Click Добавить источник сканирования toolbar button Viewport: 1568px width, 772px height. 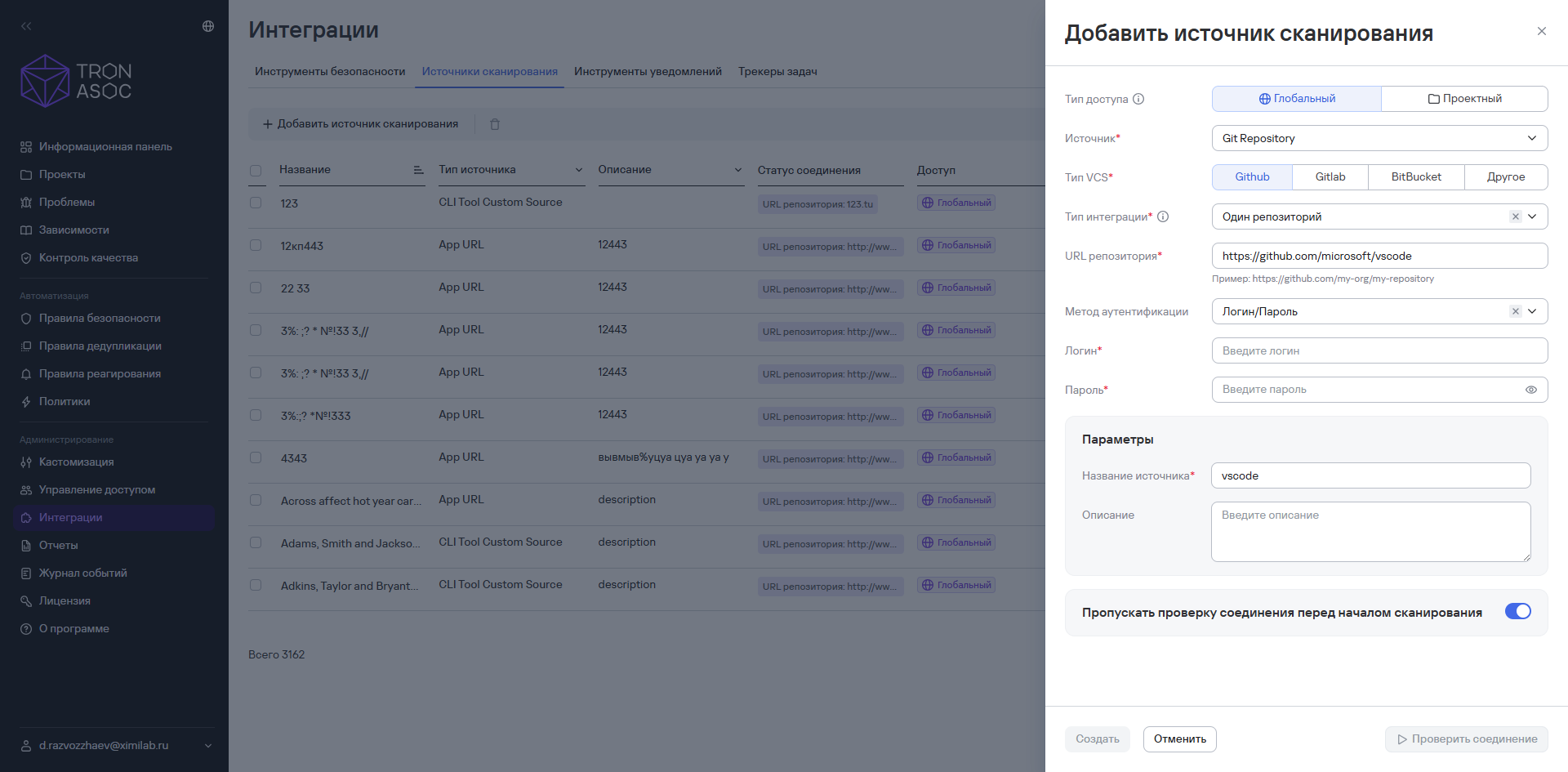tap(360, 124)
